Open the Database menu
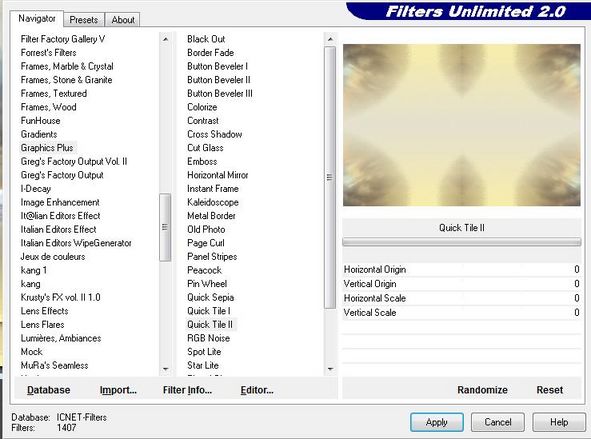Image resolution: width=591 pixels, height=439 pixels. [x=49, y=390]
